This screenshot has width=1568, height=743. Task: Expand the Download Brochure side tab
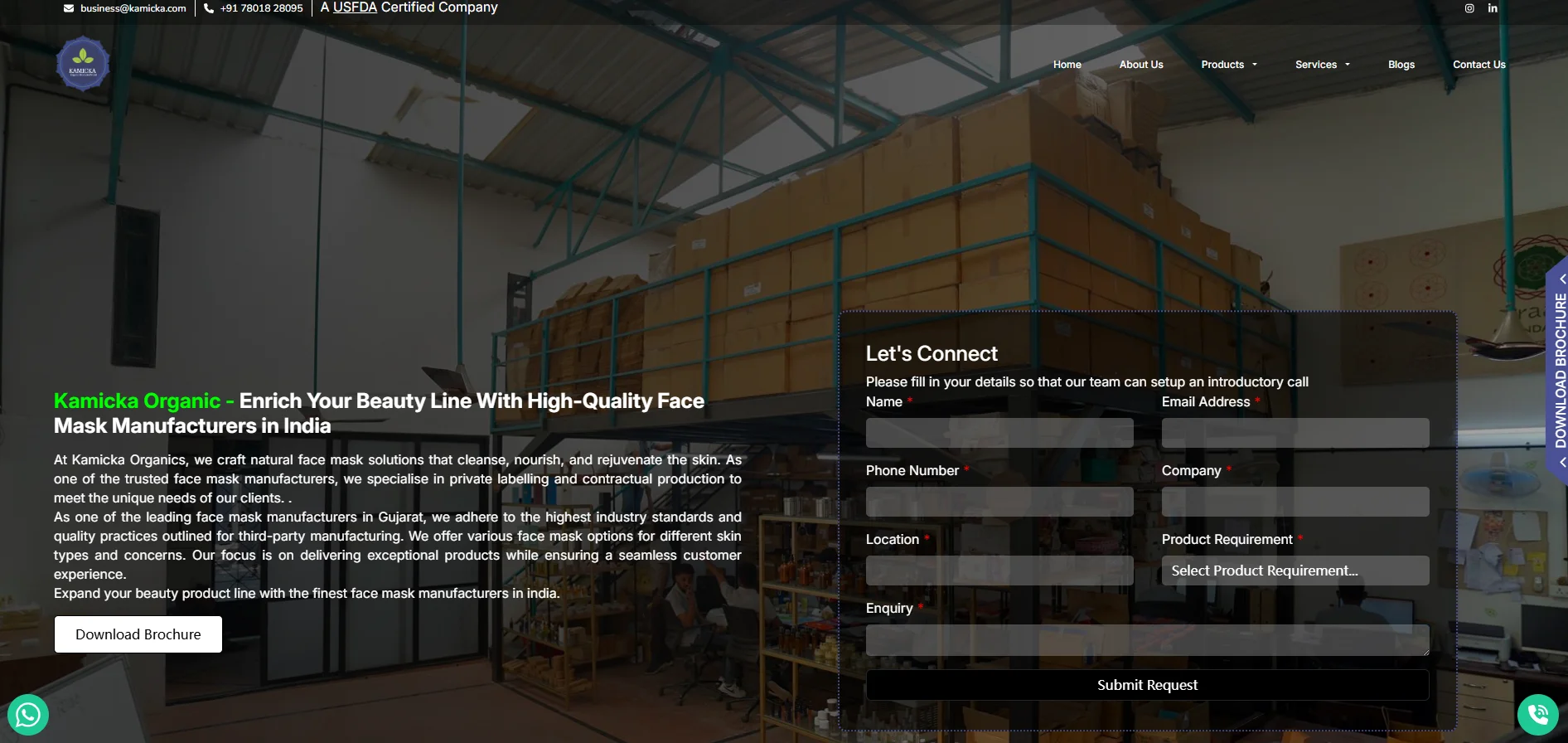coord(1558,371)
